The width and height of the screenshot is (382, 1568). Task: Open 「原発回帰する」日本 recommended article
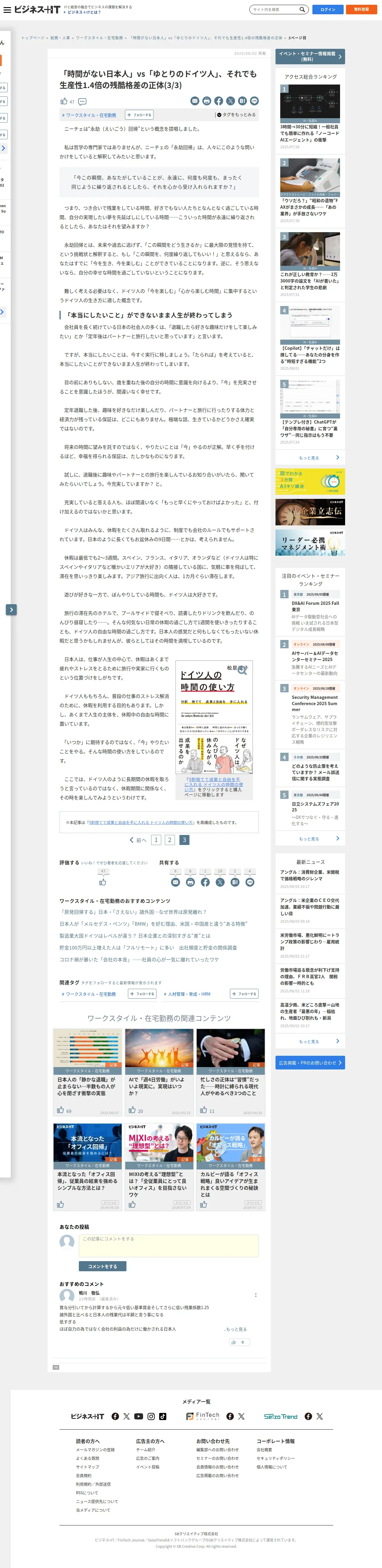tap(133, 912)
